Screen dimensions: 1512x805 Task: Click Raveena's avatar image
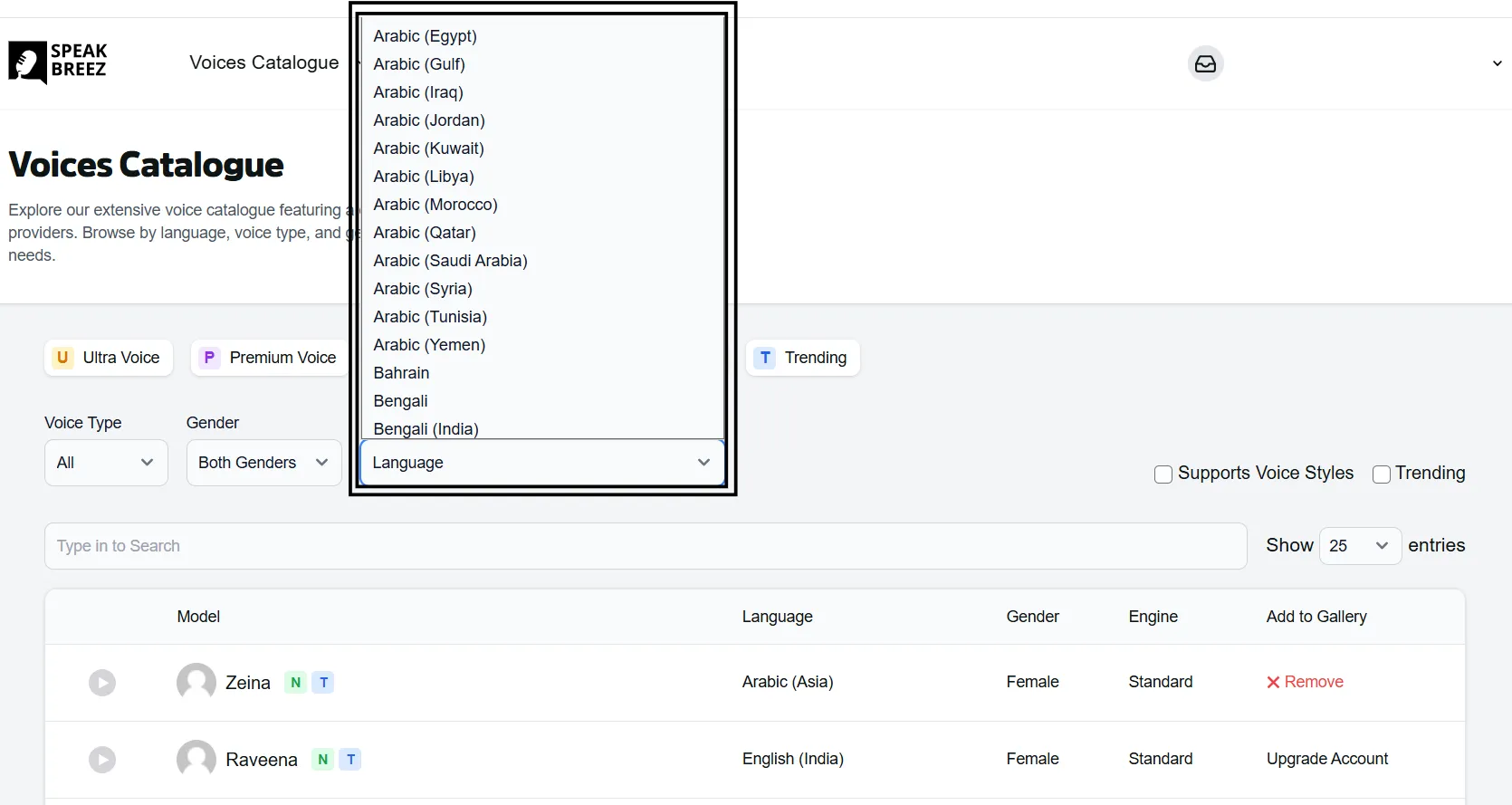point(196,760)
